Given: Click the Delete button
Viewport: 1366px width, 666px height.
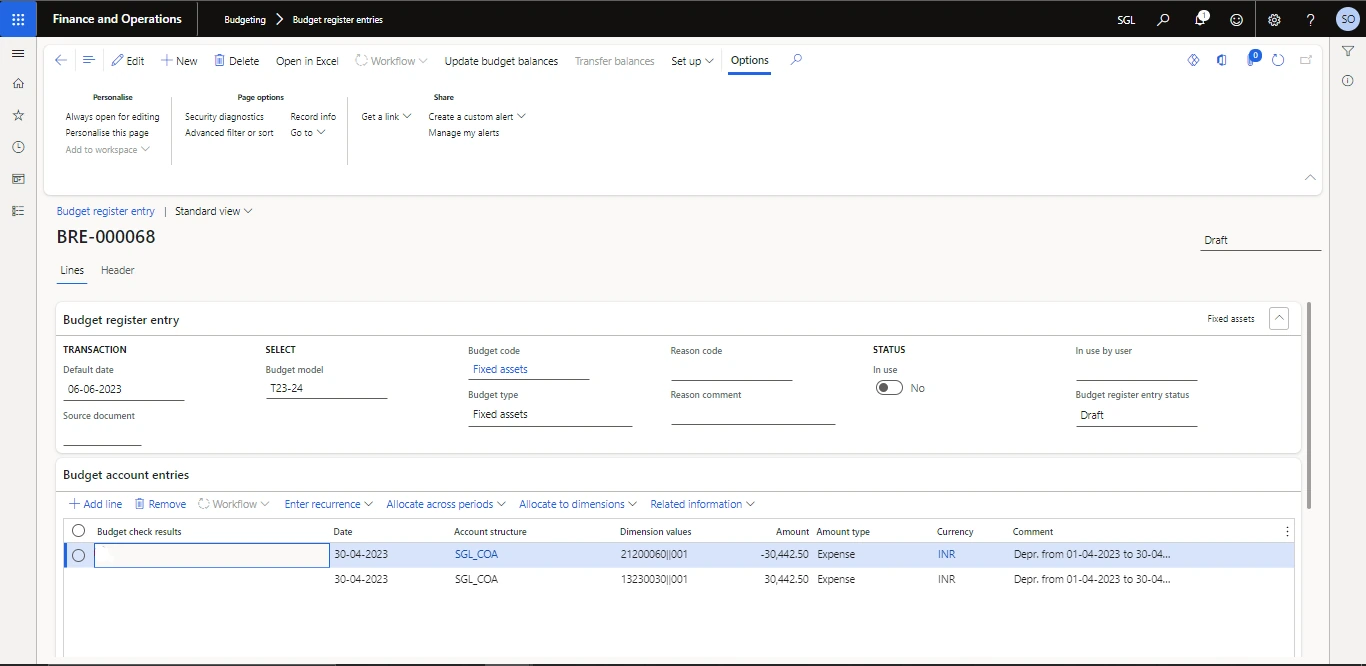Looking at the screenshot, I should click(x=237, y=61).
